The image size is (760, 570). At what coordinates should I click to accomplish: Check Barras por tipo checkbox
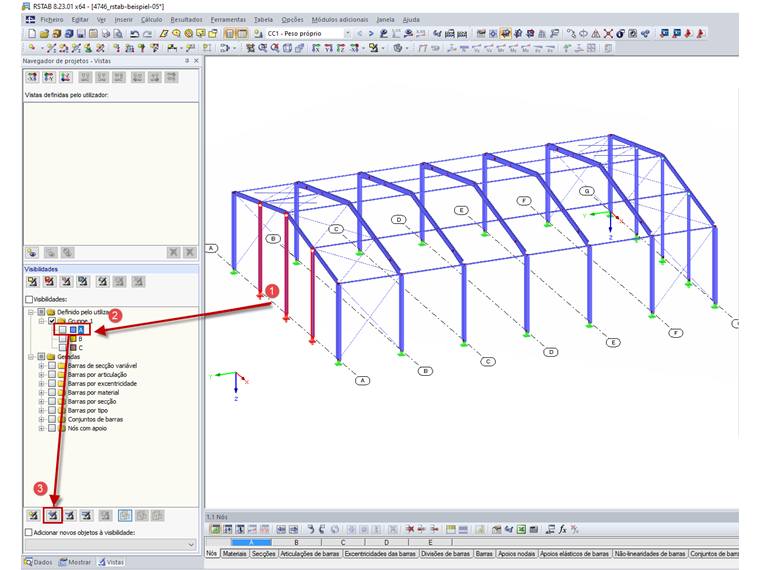pos(52,411)
